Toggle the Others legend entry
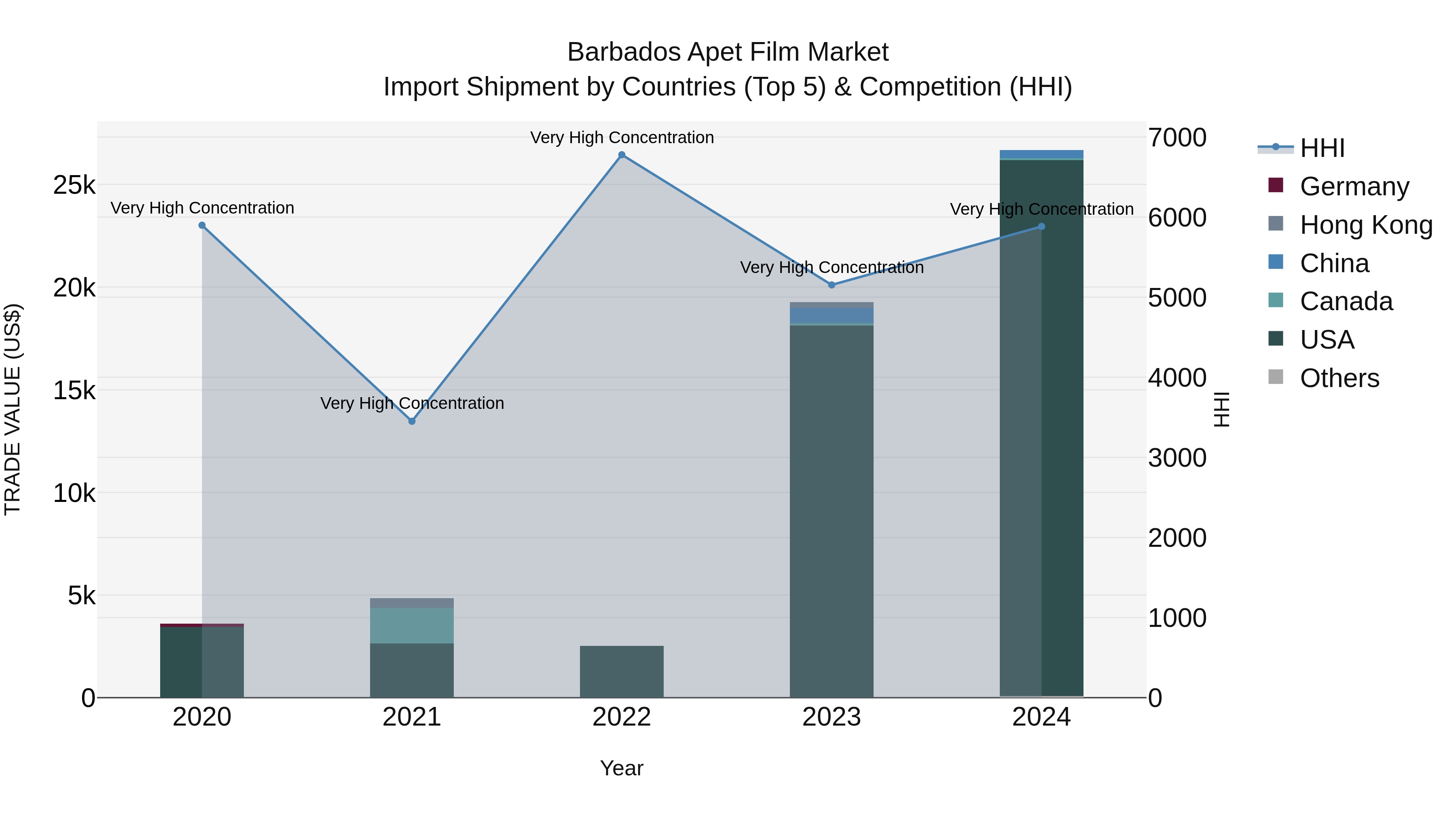 [x=1324, y=378]
